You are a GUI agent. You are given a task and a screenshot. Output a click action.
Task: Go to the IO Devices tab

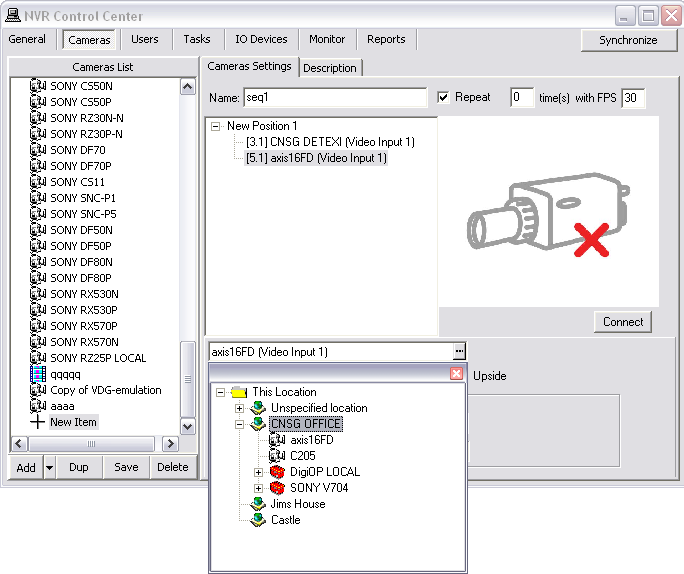(x=261, y=39)
